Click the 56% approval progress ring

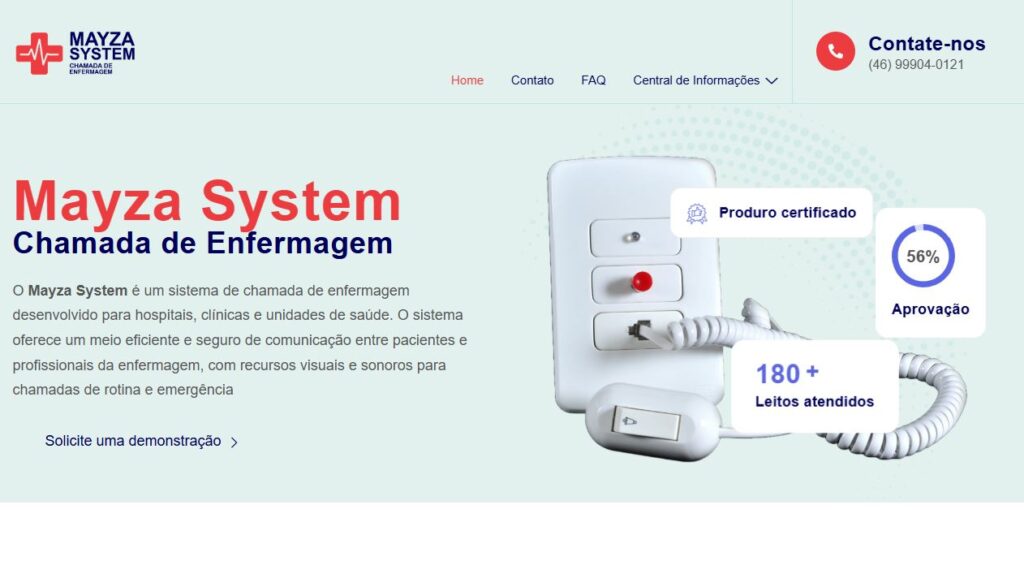tap(923, 256)
